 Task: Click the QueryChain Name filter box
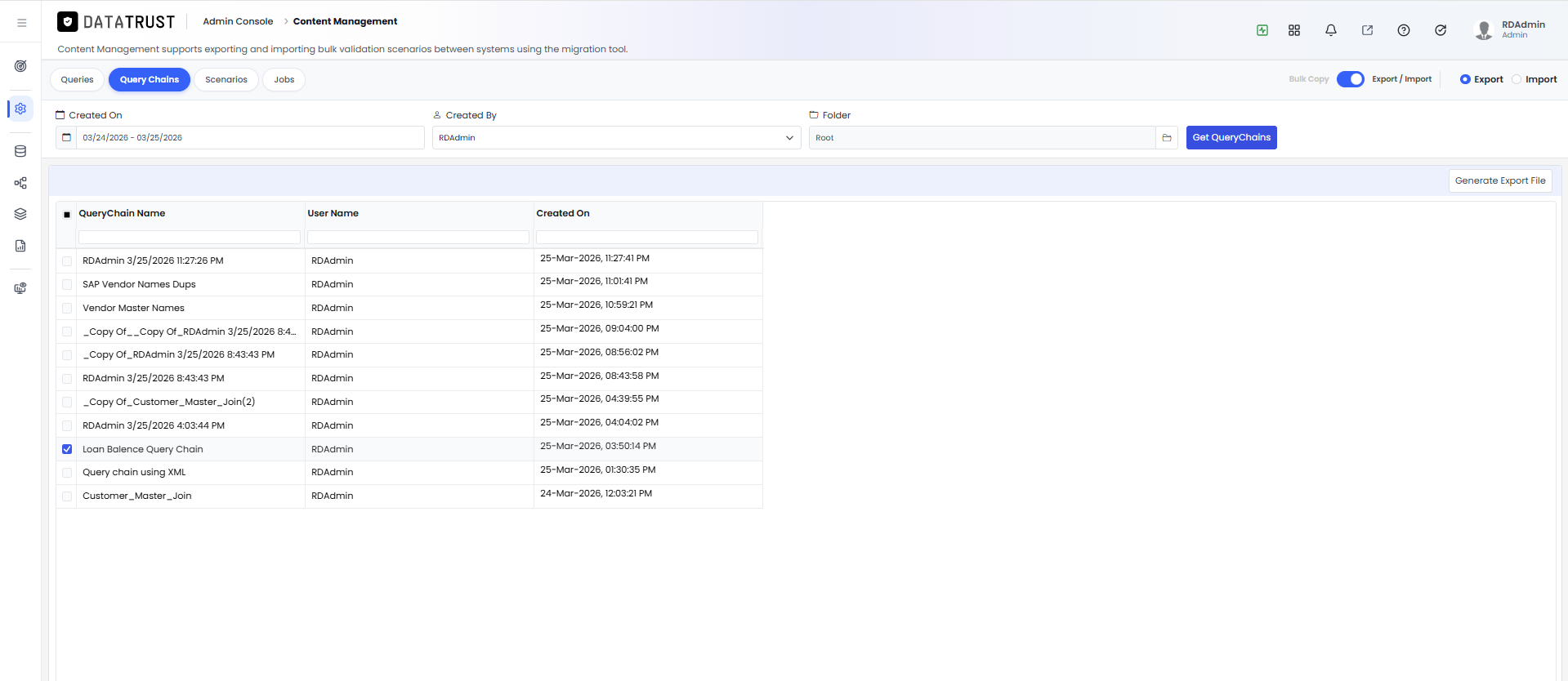click(190, 237)
